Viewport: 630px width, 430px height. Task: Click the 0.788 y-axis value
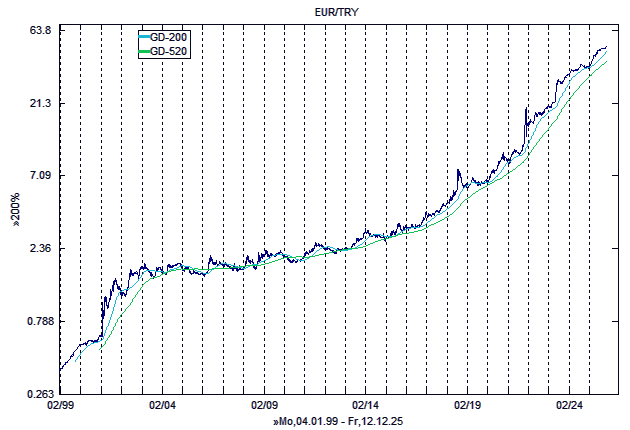(x=37, y=321)
